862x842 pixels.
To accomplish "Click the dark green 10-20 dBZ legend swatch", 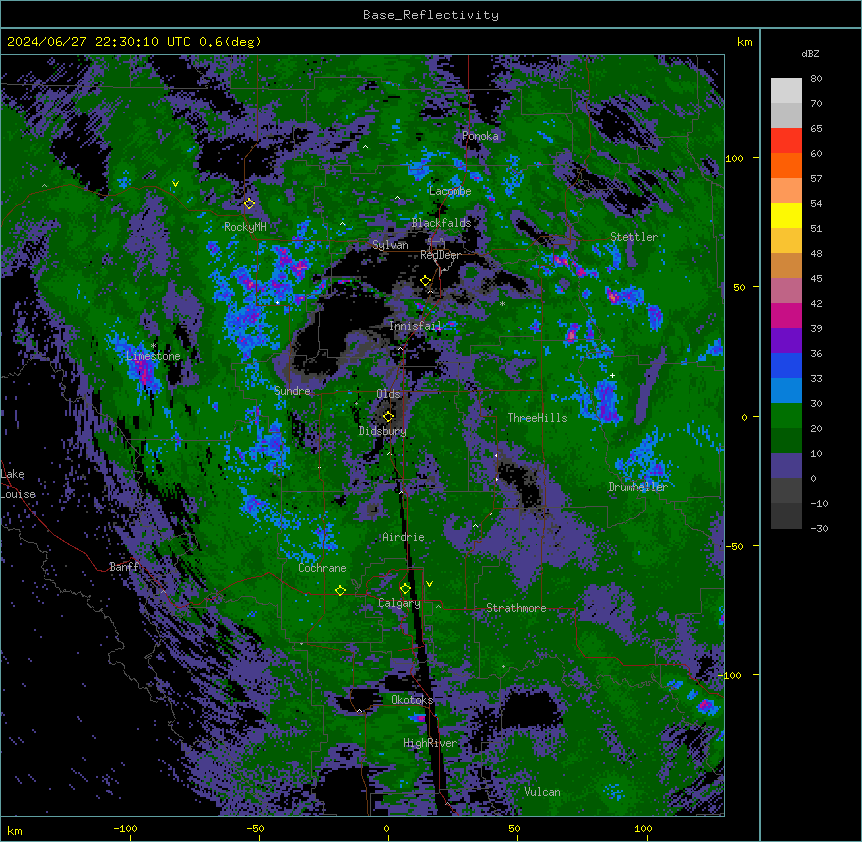I will coord(786,441).
